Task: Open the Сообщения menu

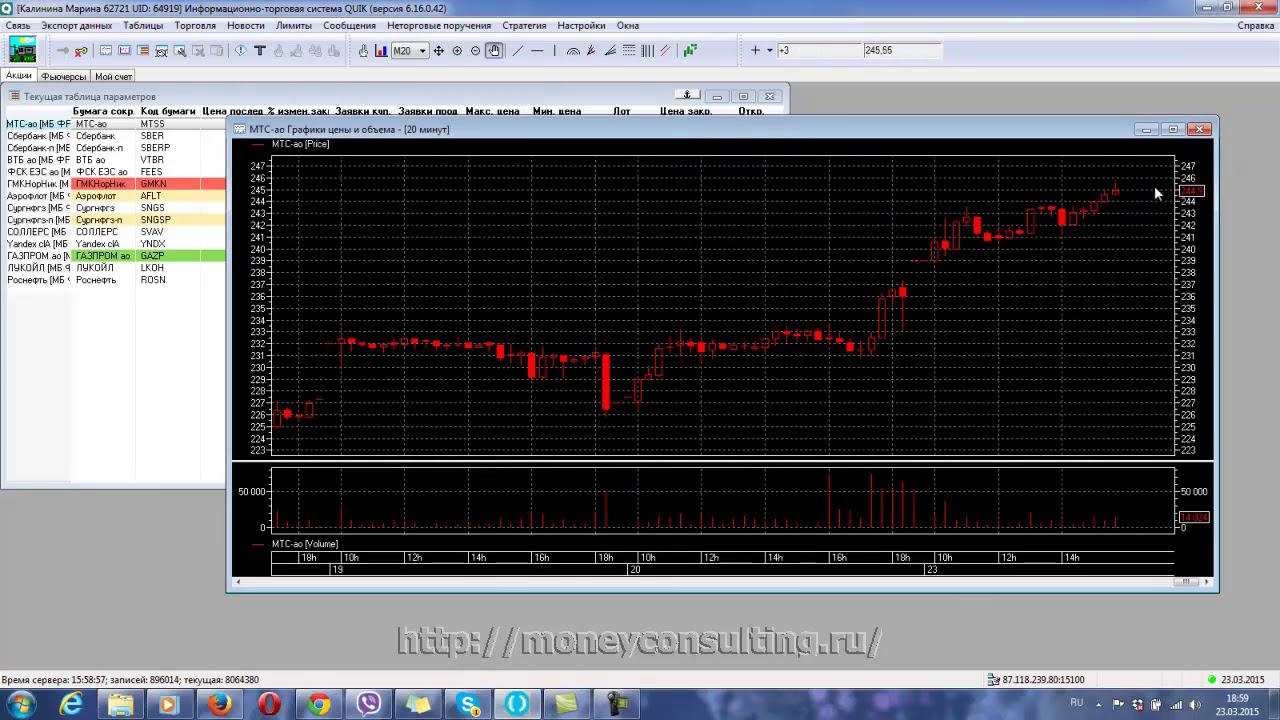Action: coord(350,26)
